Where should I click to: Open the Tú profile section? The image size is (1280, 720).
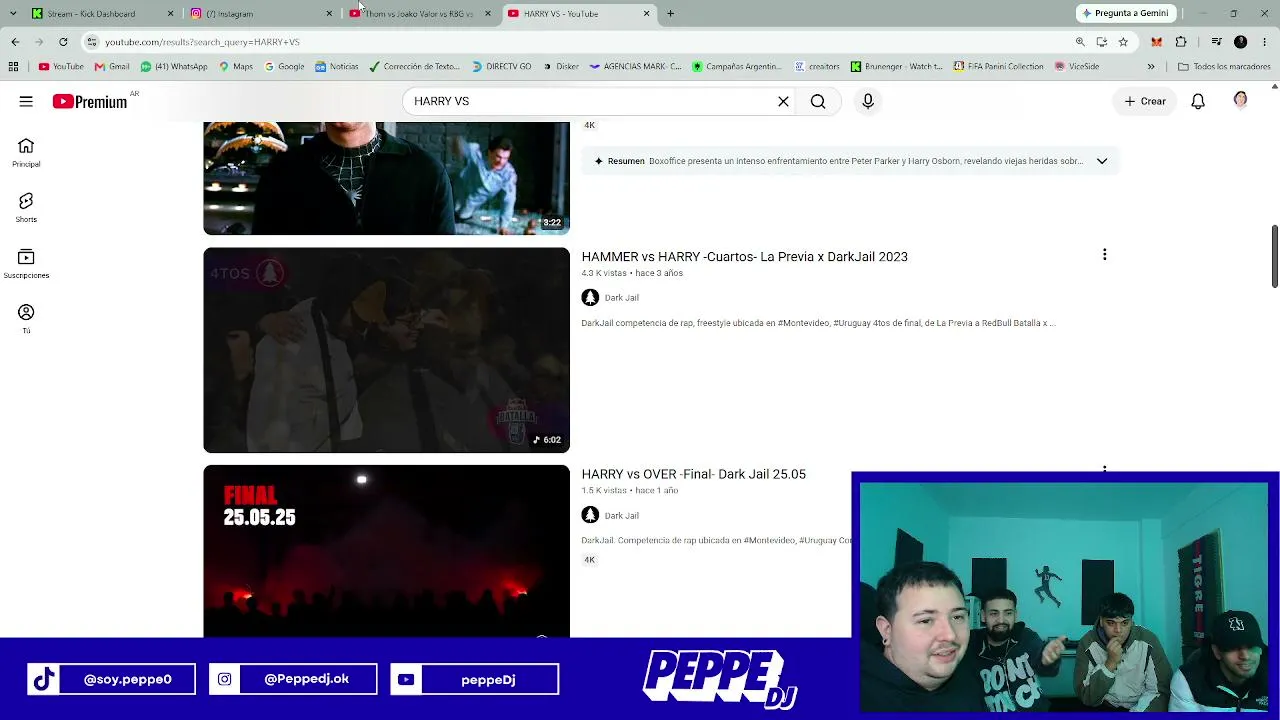tap(26, 319)
